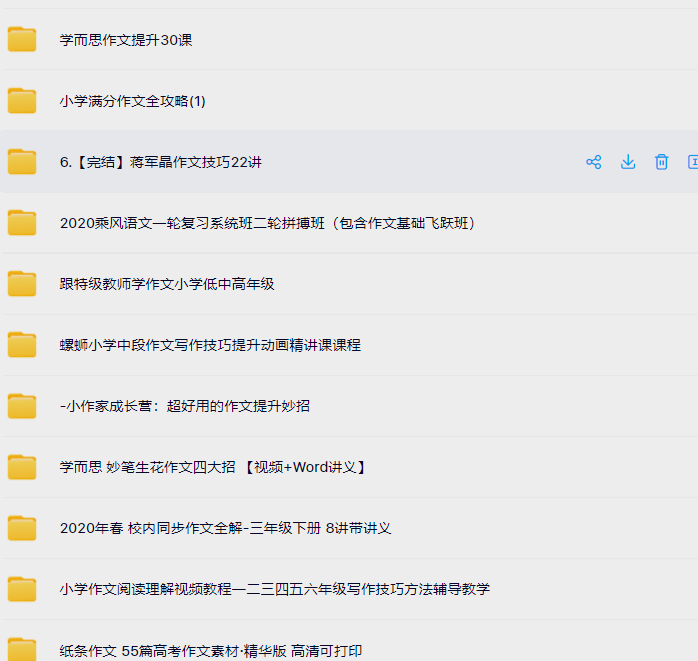Screen dimensions: 698x661
Task: Open the 小学满分作文全攻略(1) folder name
Action: tap(133, 101)
